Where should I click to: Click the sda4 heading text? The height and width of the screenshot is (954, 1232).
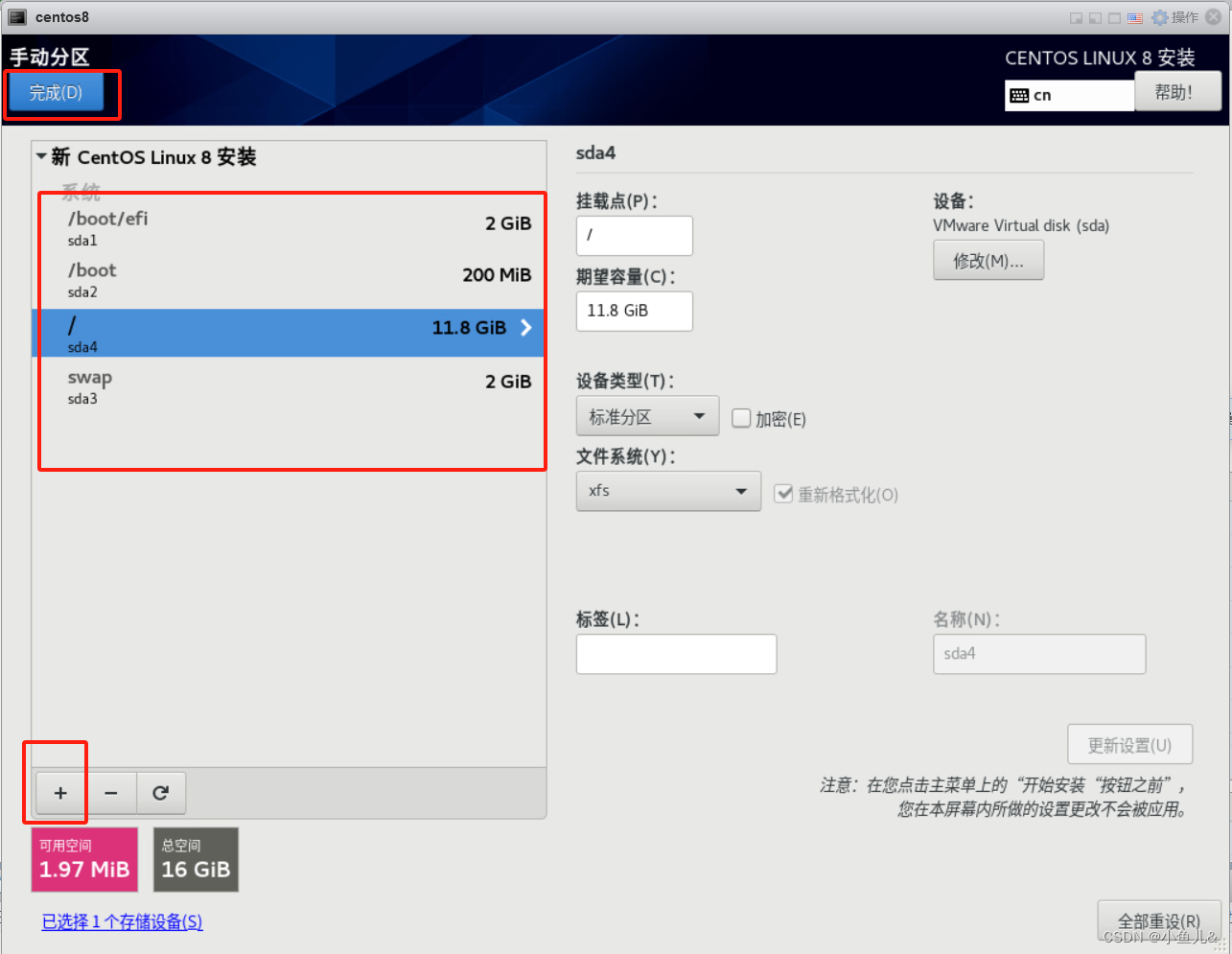tap(595, 152)
